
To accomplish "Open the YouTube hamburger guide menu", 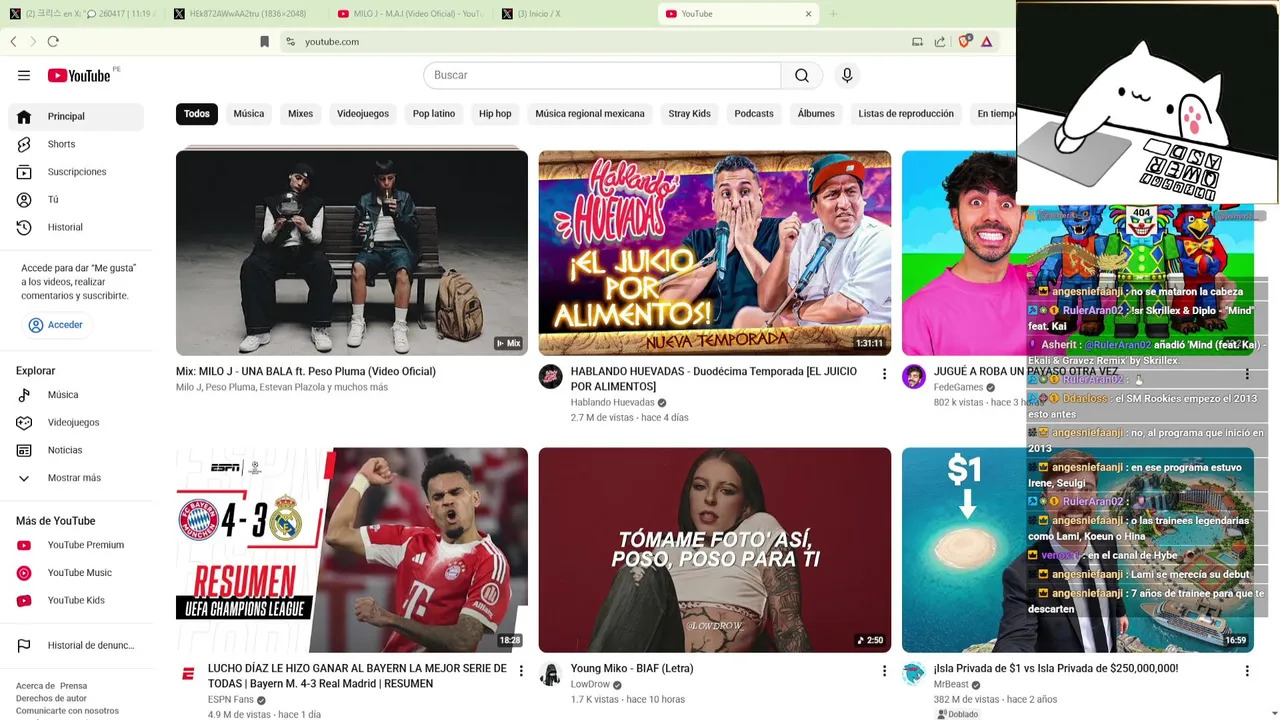I will click(24, 75).
